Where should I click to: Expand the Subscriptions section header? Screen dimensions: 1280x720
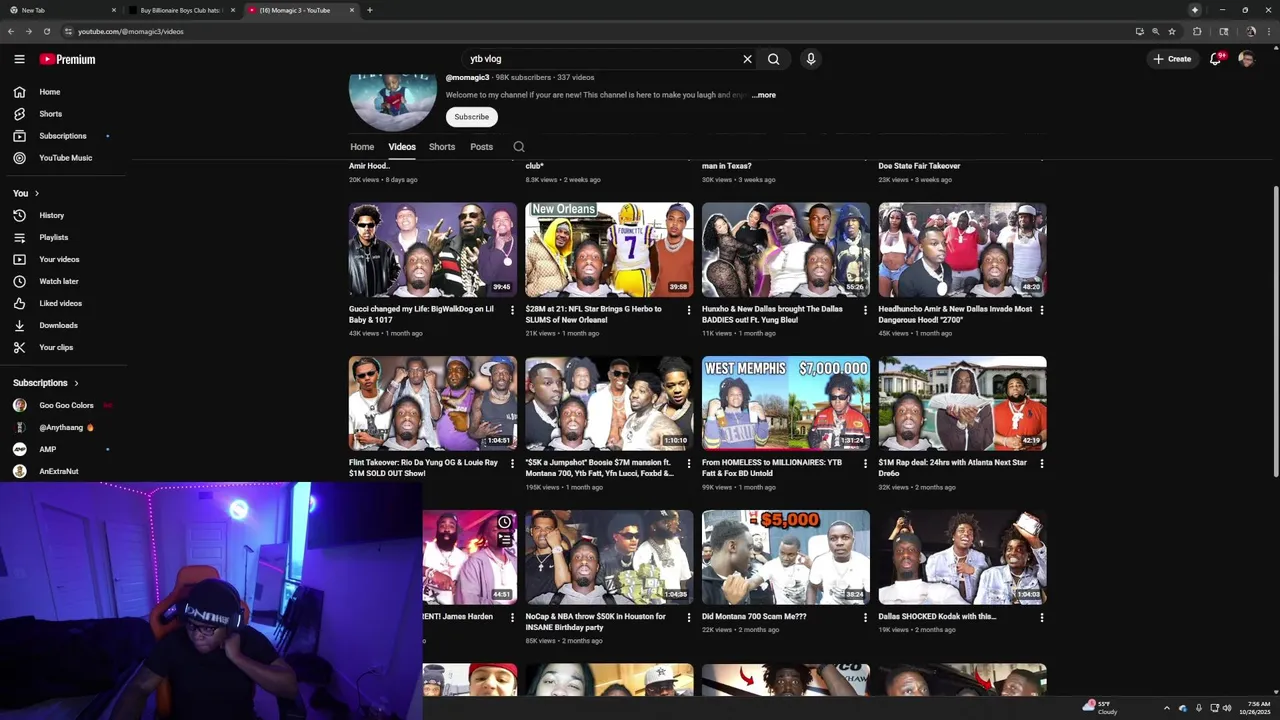pos(46,383)
